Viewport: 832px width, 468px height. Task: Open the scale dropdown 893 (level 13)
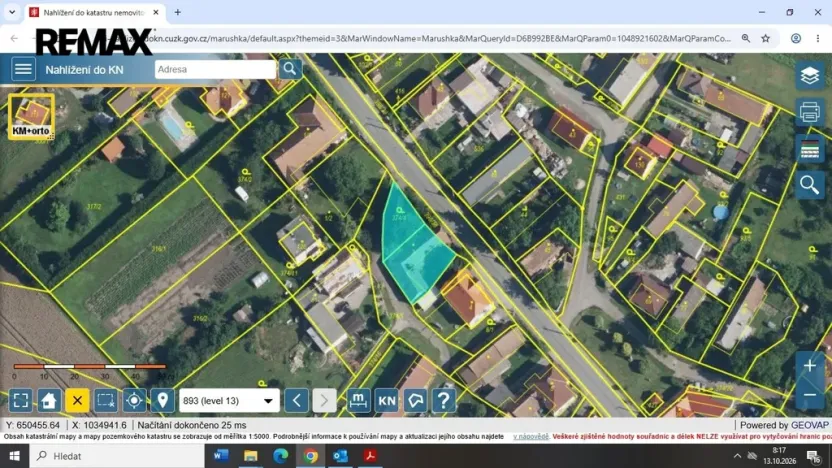[x=229, y=401]
